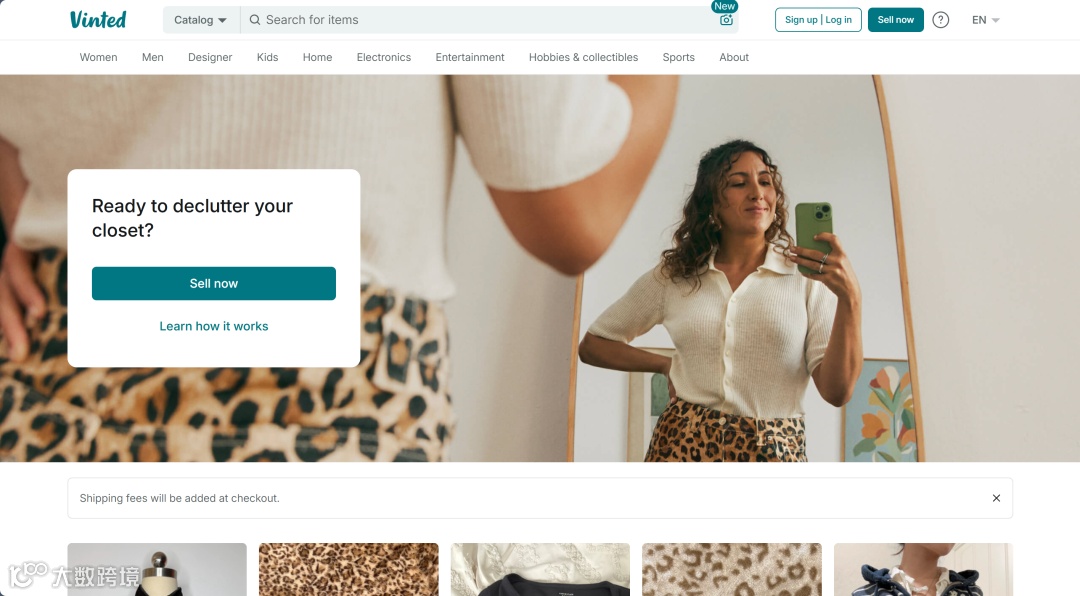This screenshot has height=596, width=1080.
Task: Click Sell now in declutter card
Action: point(214,283)
